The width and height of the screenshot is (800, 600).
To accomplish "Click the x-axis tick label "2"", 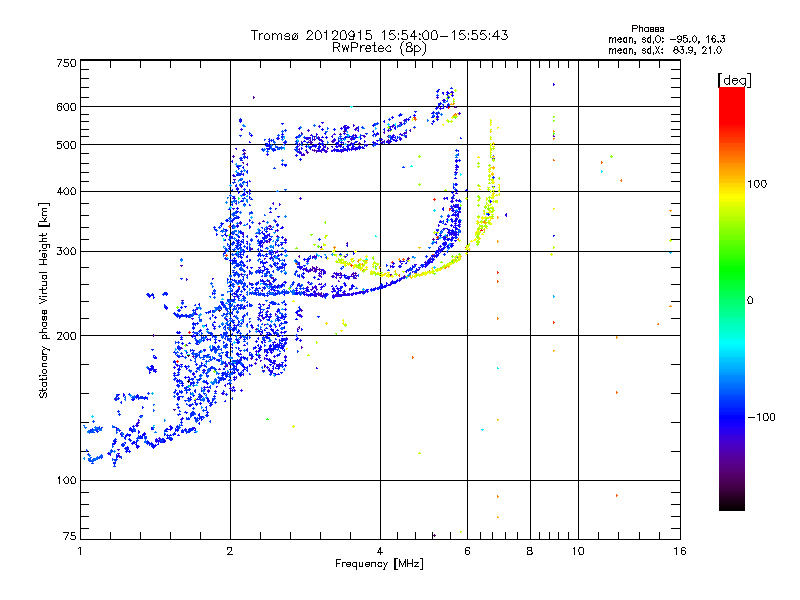I will coord(230,551).
